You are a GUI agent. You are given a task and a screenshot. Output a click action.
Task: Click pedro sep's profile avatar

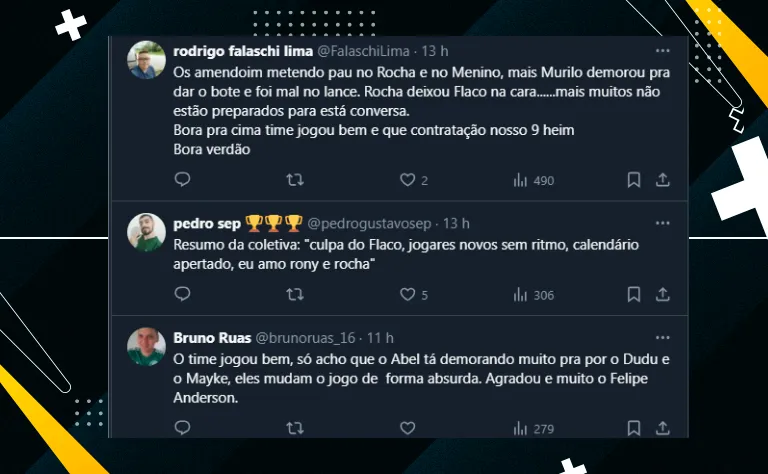(x=147, y=232)
